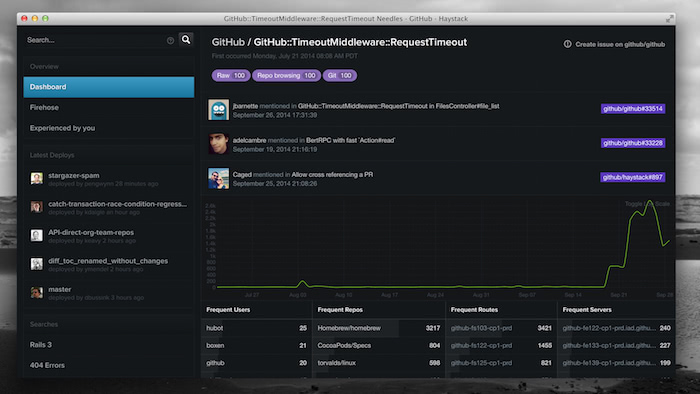Click the Frequent Routes column header
700x394 pixels.
pyautogui.click(x=474, y=310)
